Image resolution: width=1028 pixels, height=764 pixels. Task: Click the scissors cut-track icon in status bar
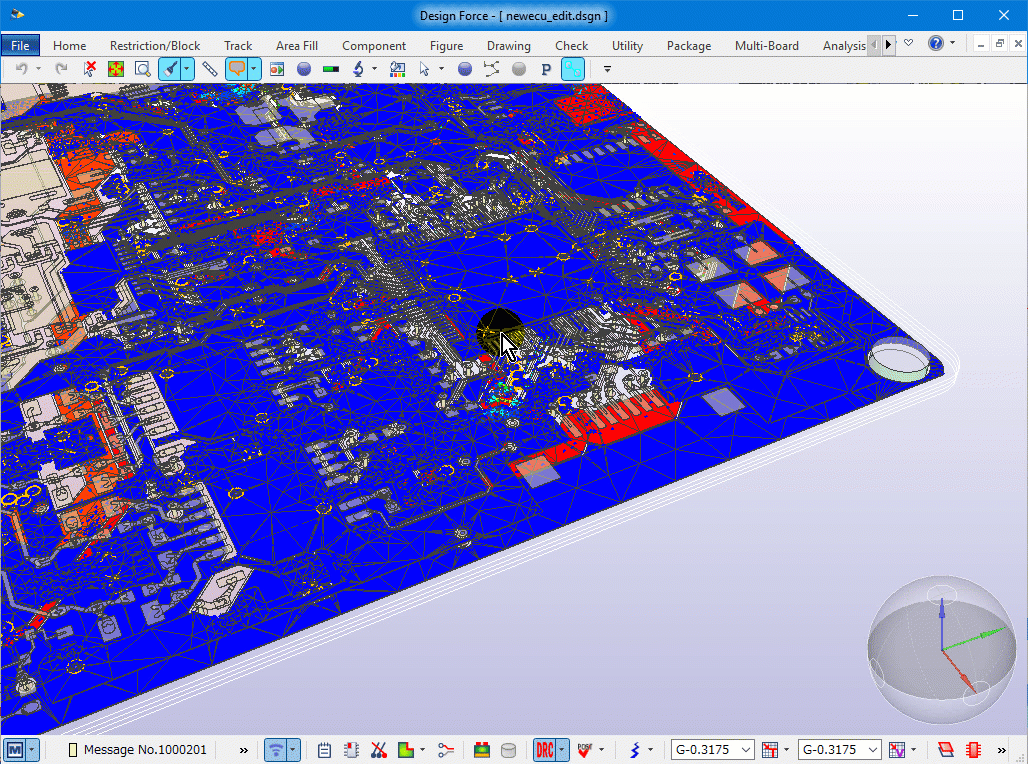(x=379, y=750)
